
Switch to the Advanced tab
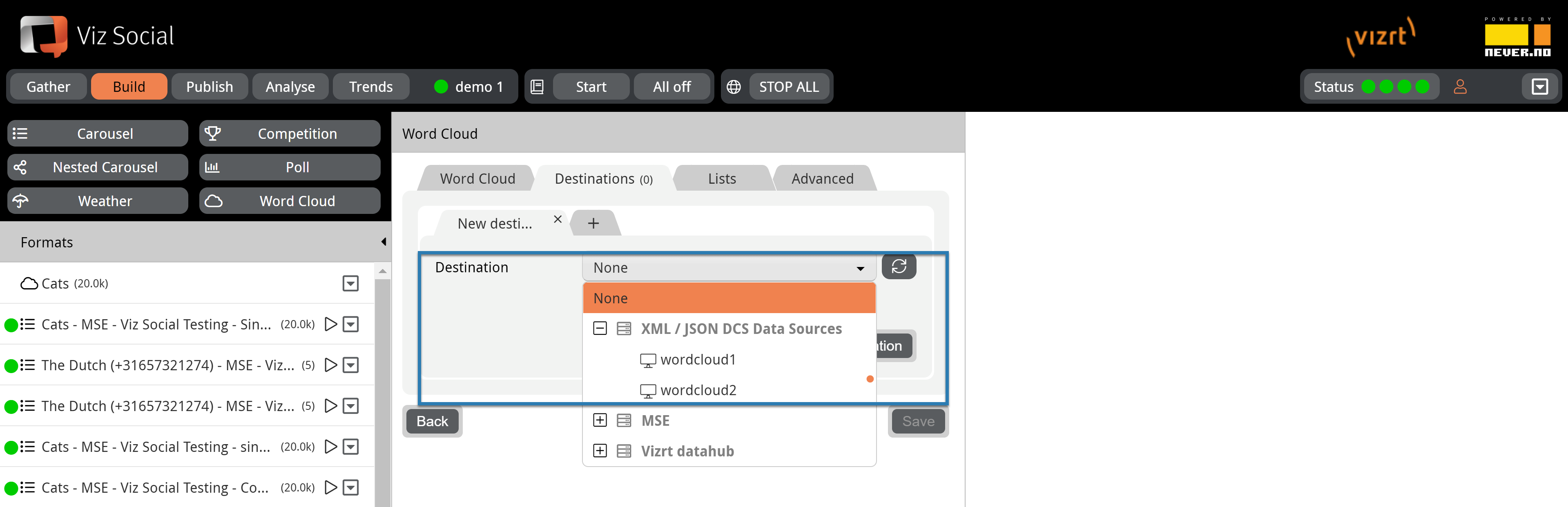822,178
